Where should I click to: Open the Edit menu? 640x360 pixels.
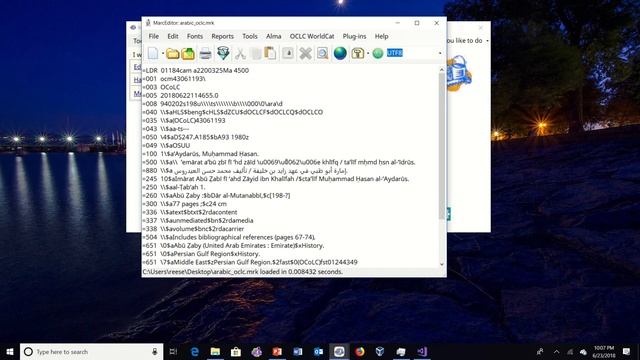pyautogui.click(x=173, y=36)
